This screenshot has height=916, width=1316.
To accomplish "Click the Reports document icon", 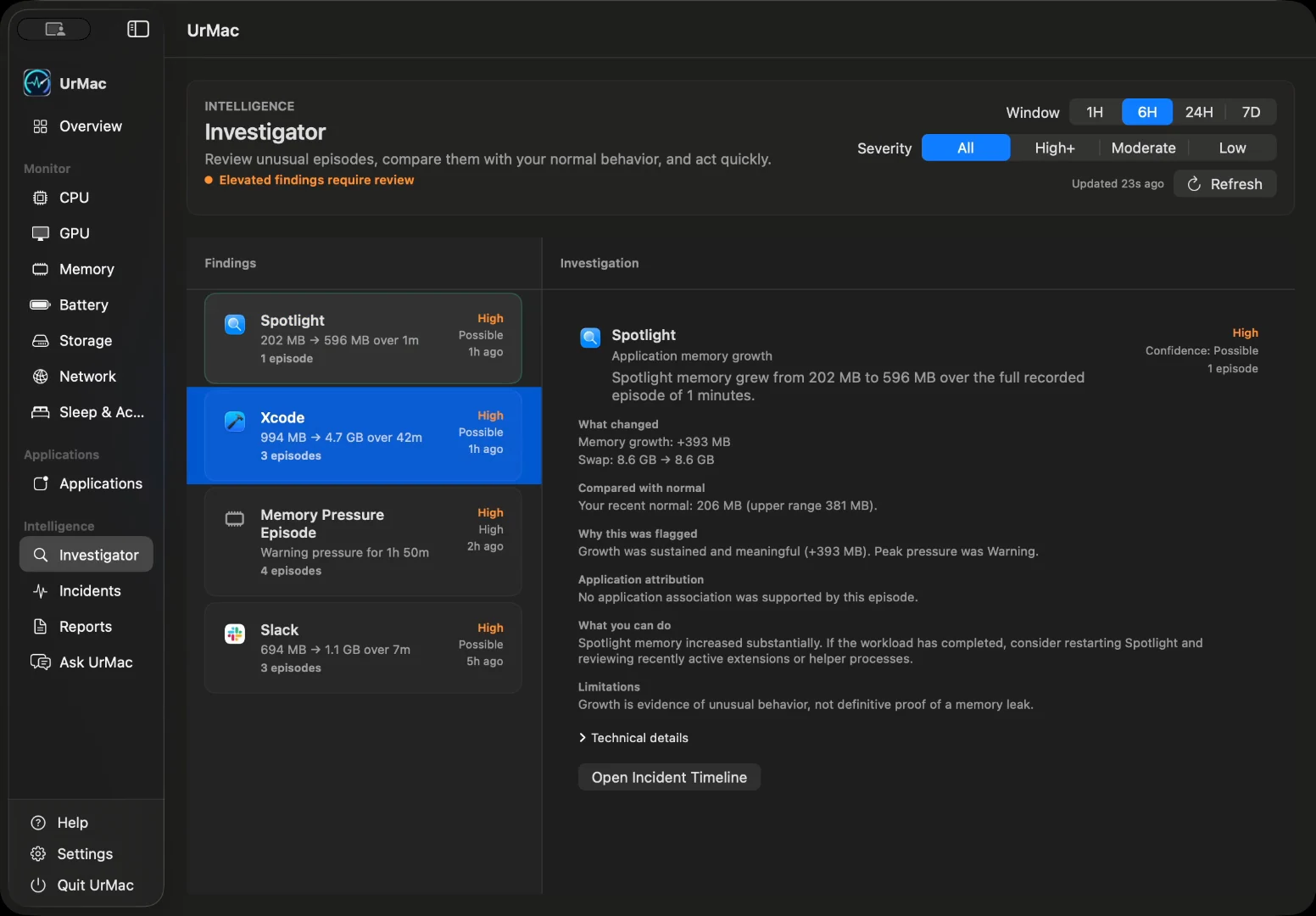I will tap(40, 627).
